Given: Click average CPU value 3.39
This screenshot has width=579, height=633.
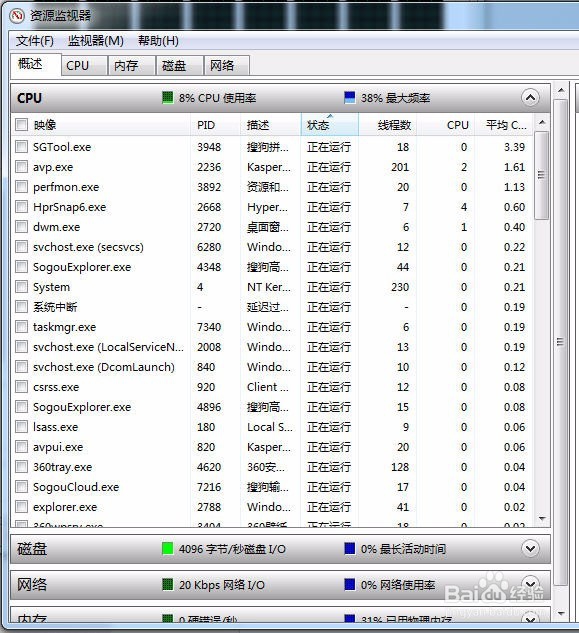Looking at the screenshot, I should coord(514,147).
